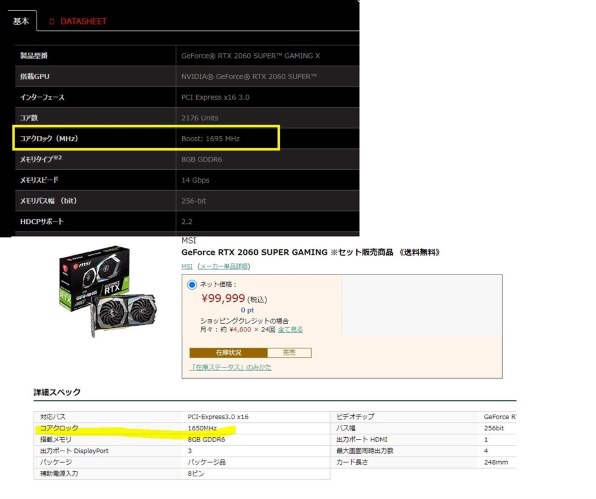
Task: Click the 最大画面同時出力数 spec label
Action: (x=365, y=451)
